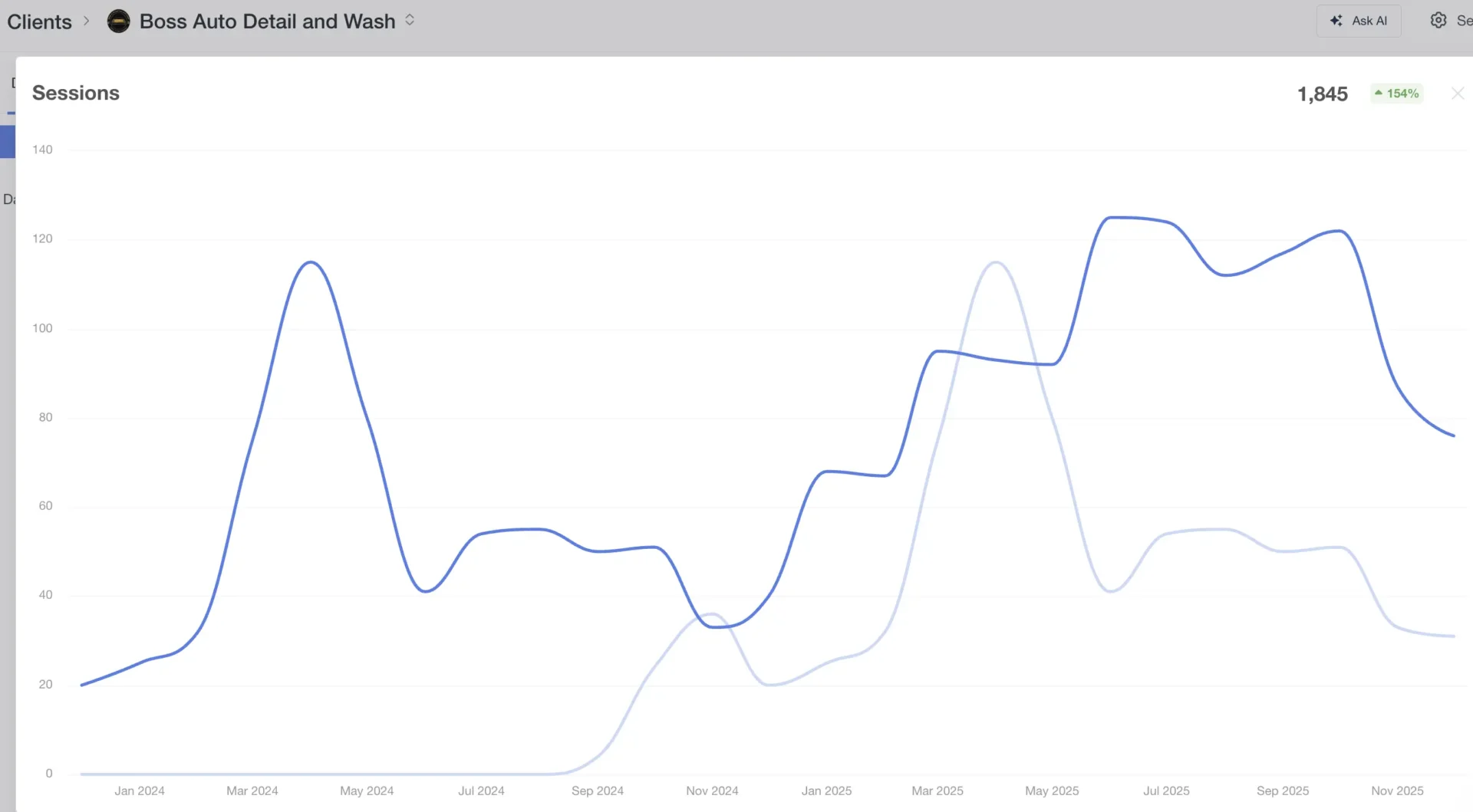Expand the client switcher up-down chevrons
The height and width of the screenshot is (812, 1473).
(x=410, y=21)
